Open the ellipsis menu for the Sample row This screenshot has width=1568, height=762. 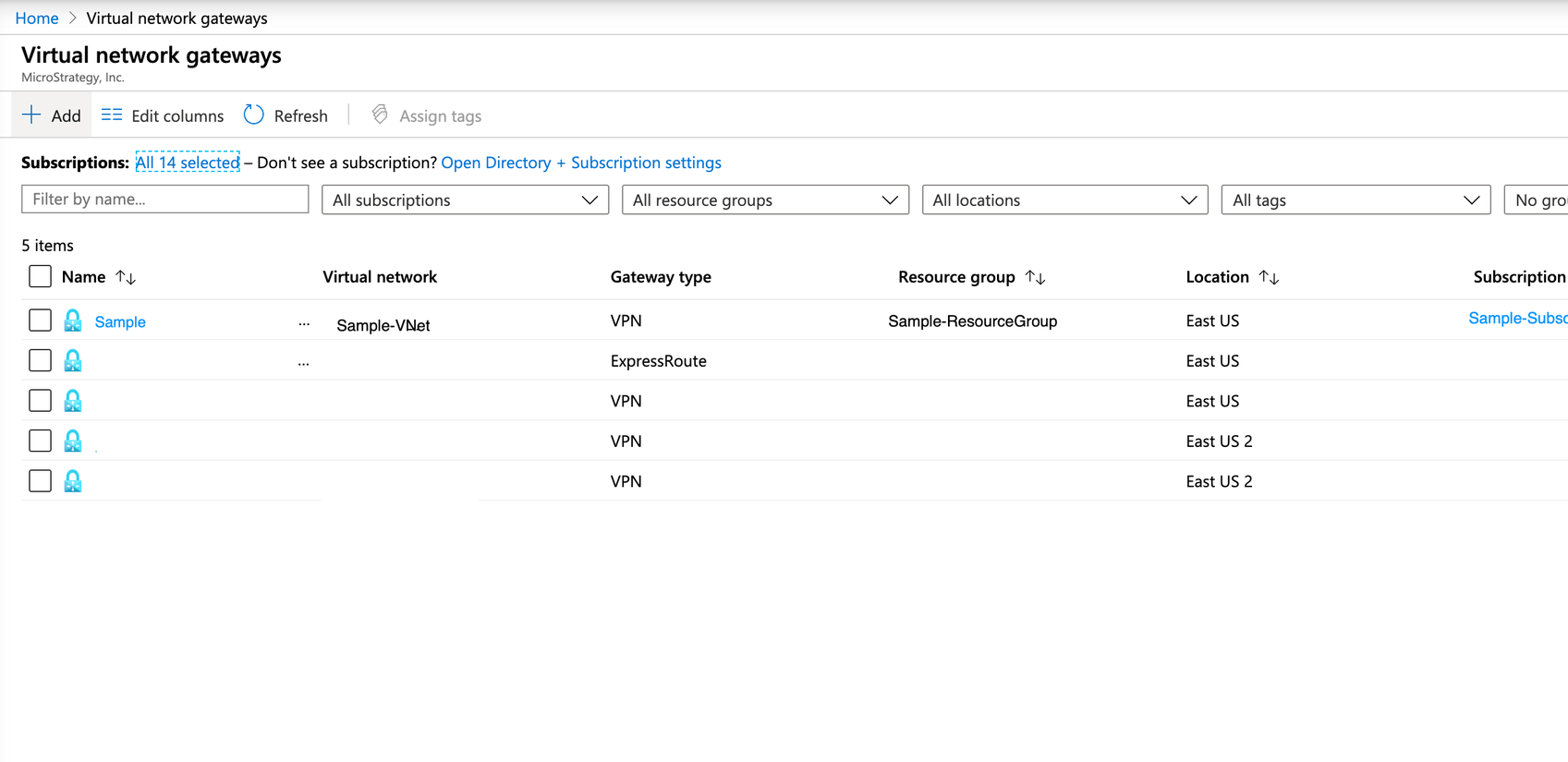point(304,324)
